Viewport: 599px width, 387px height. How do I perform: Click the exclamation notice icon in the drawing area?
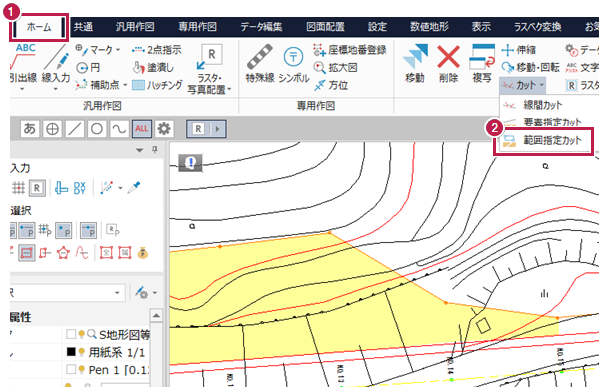click(x=190, y=163)
